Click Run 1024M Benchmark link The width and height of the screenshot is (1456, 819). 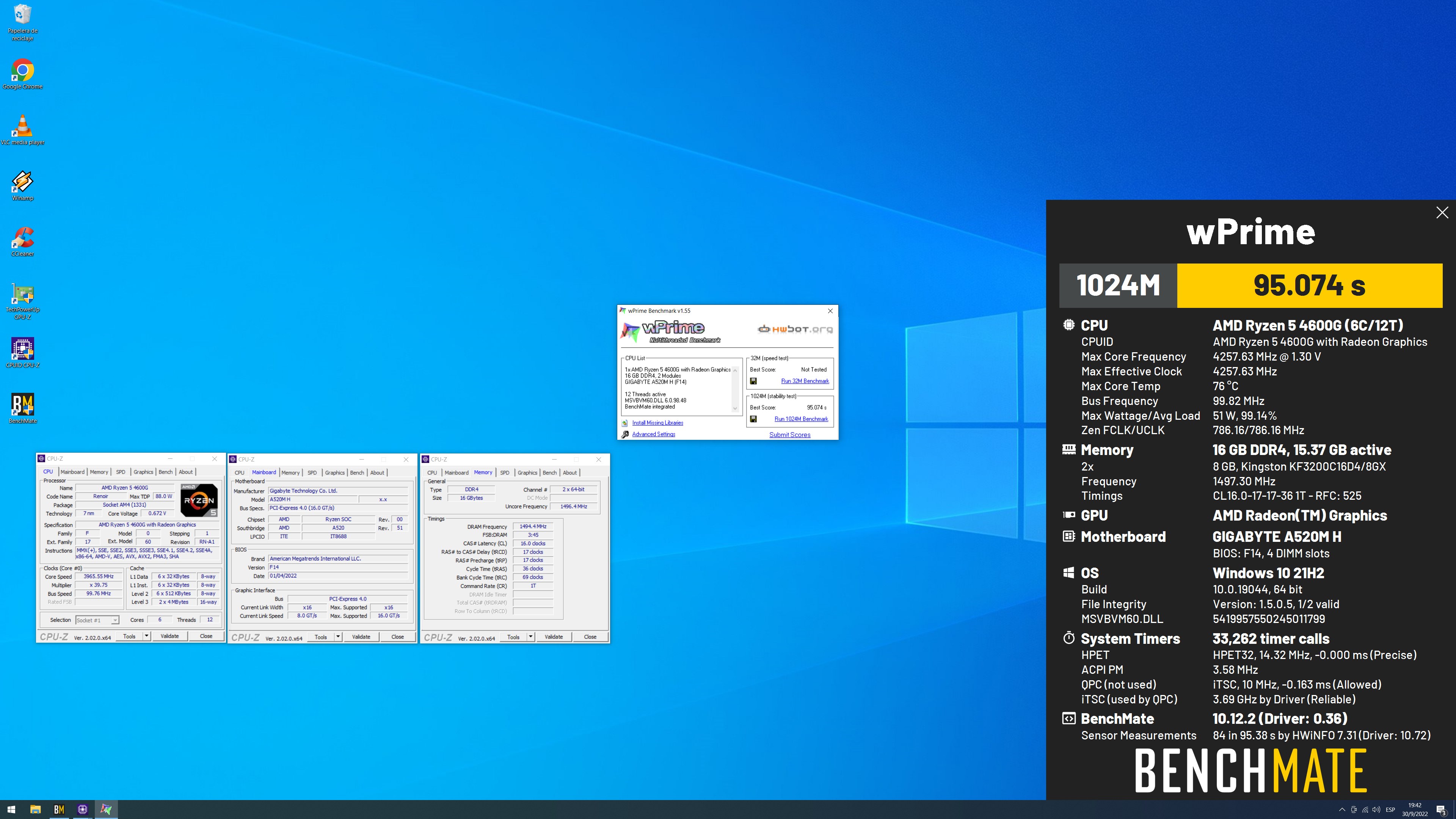pyautogui.click(x=801, y=419)
